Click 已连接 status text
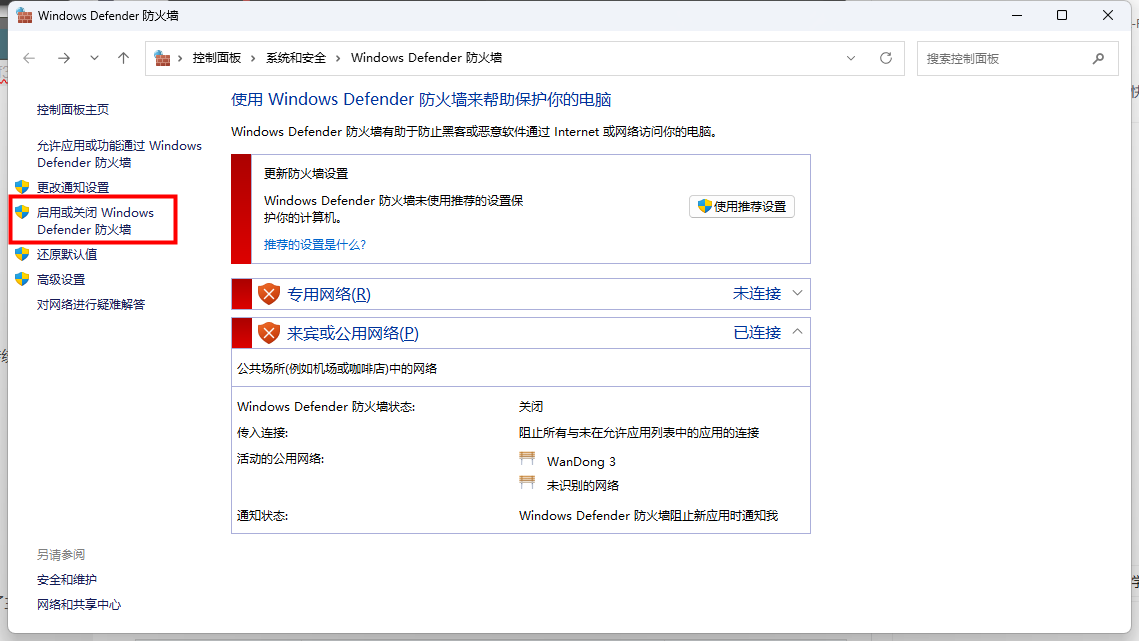The height and width of the screenshot is (641, 1139). pos(757,333)
